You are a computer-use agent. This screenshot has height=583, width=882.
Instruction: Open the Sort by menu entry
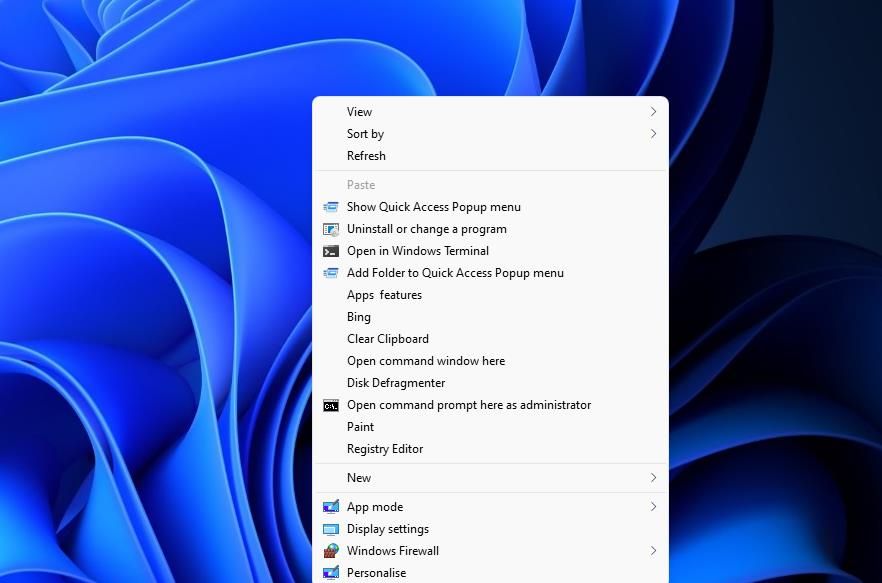tap(490, 134)
